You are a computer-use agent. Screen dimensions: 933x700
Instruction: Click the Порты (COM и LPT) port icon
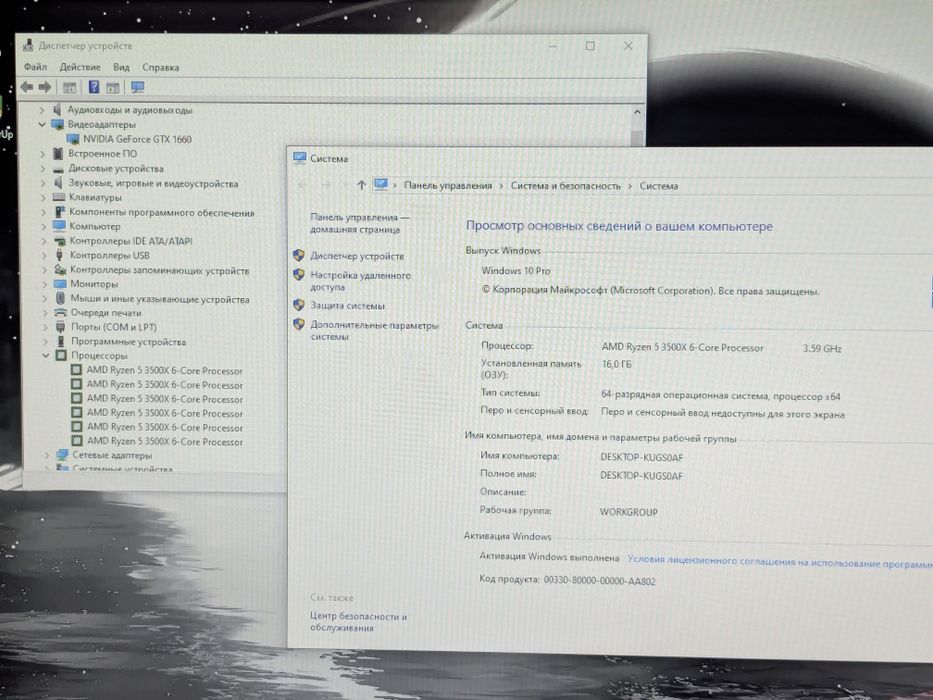[x=61, y=327]
